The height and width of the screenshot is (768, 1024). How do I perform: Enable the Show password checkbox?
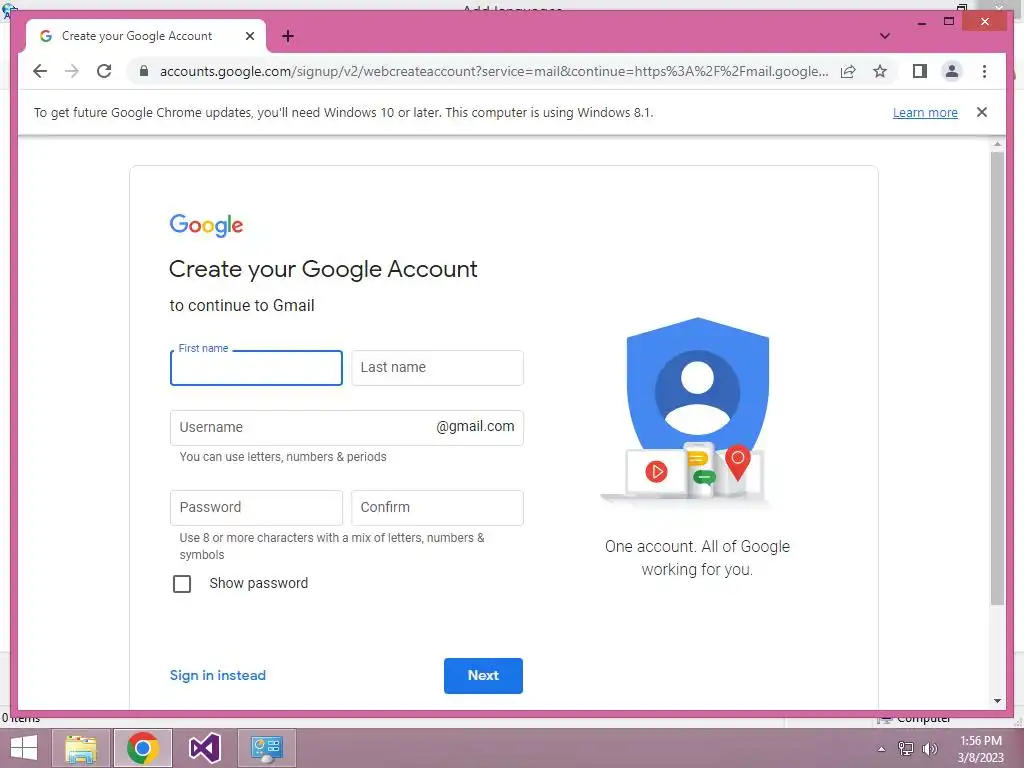182,583
